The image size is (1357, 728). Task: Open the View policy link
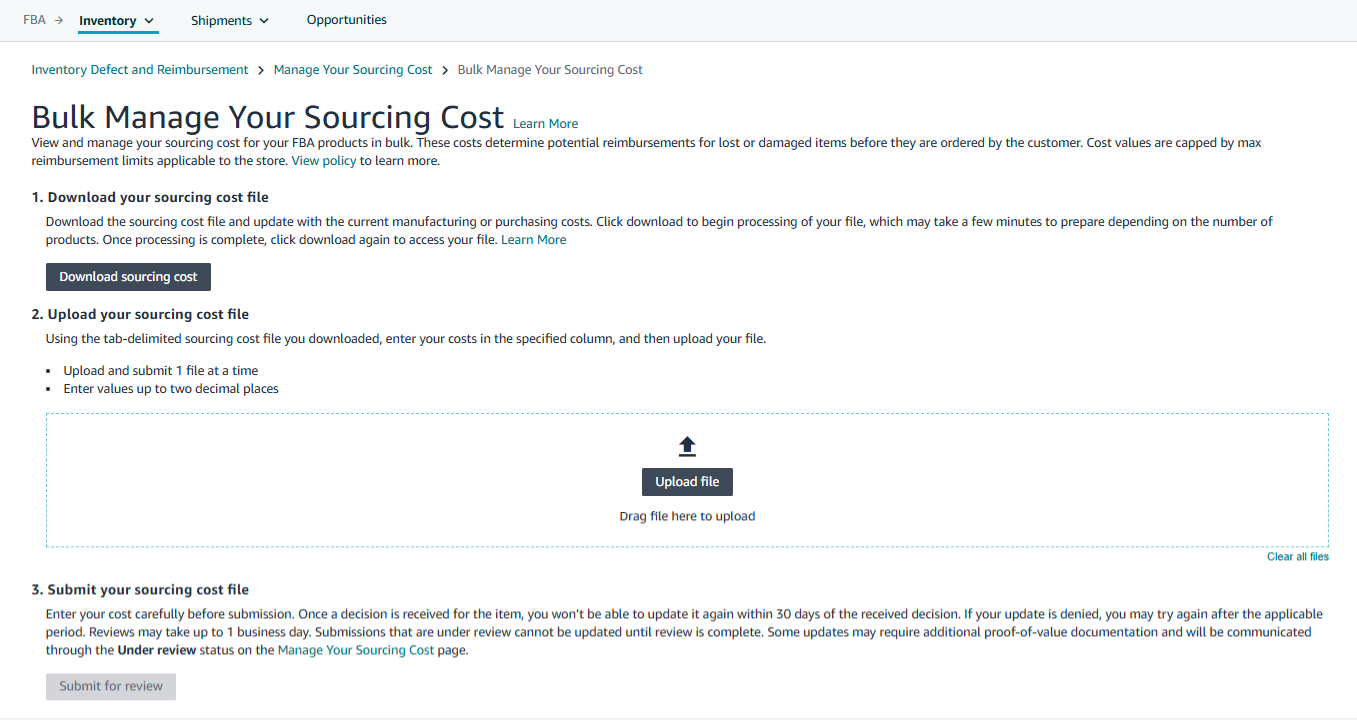coord(323,160)
